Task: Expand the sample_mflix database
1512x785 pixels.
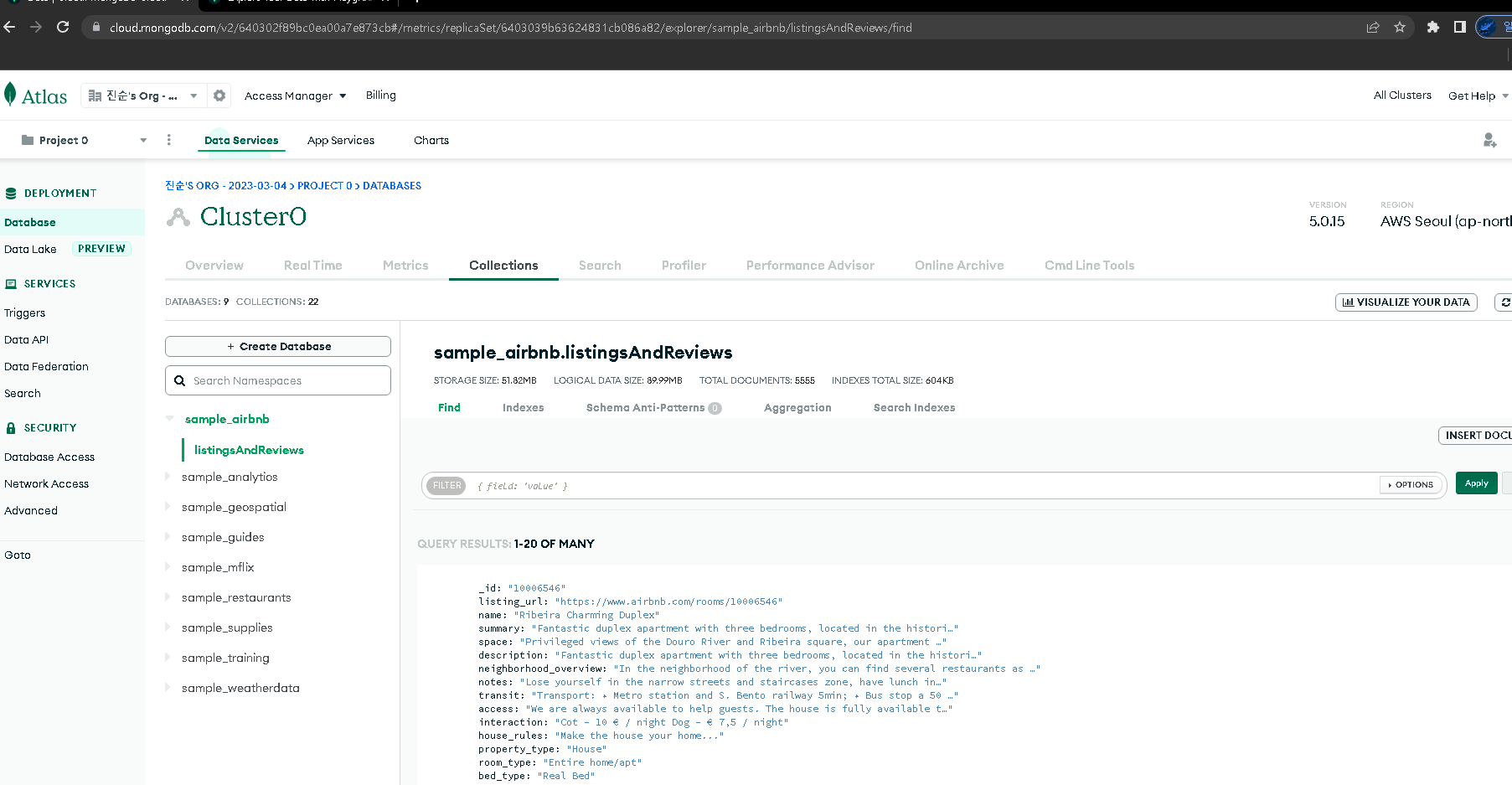Action: point(168,567)
